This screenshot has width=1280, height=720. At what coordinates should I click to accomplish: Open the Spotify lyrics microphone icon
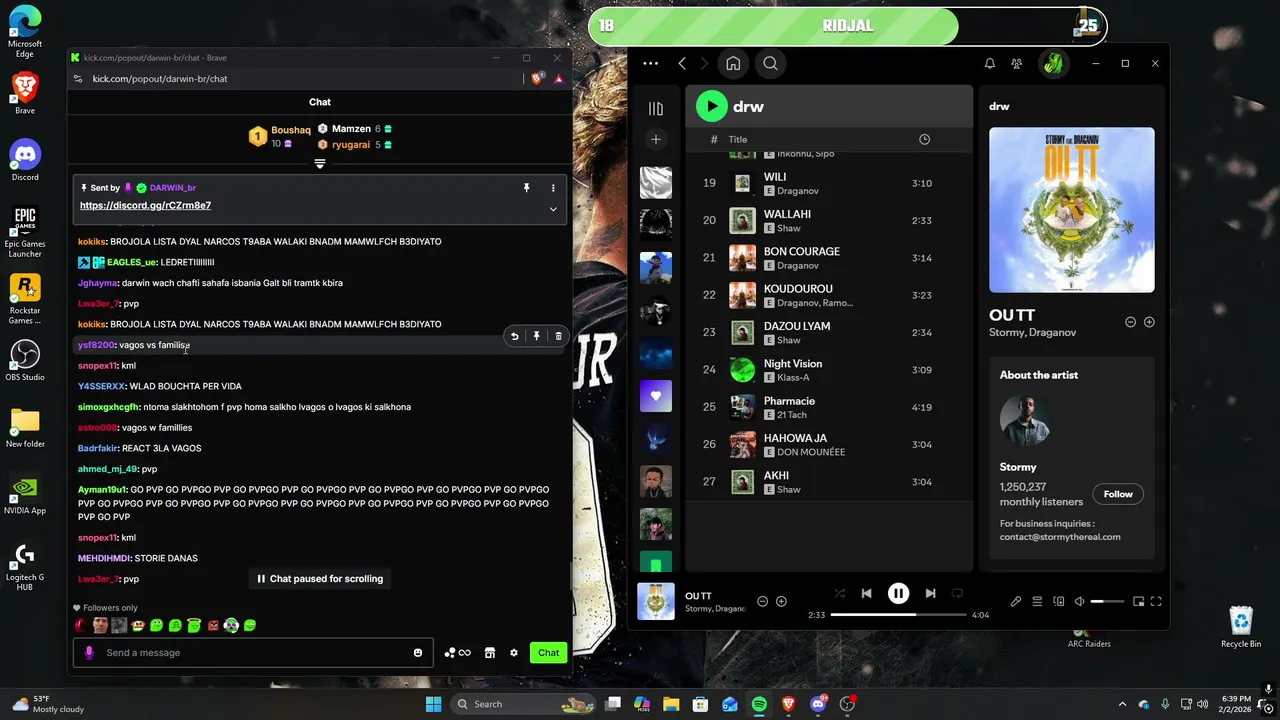(x=1016, y=601)
